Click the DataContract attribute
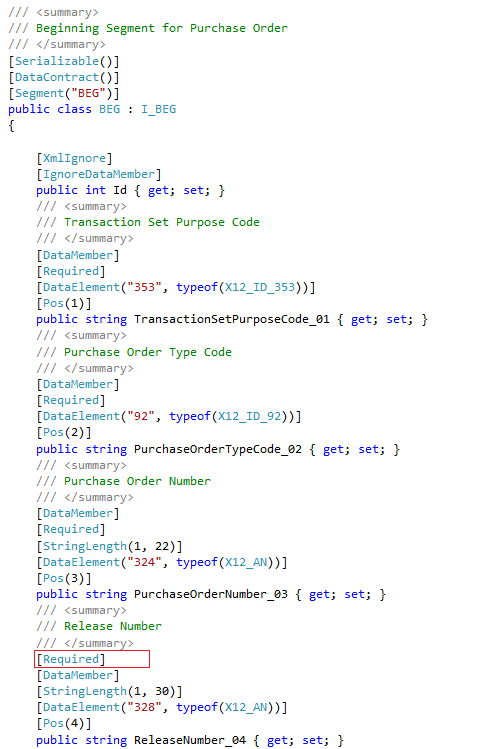 (57, 77)
